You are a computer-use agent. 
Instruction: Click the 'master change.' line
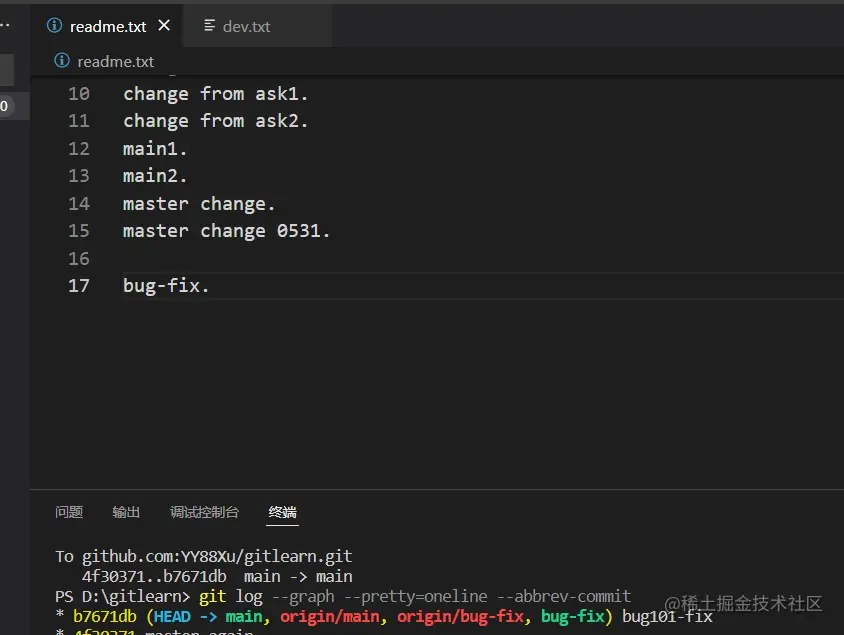(x=199, y=204)
